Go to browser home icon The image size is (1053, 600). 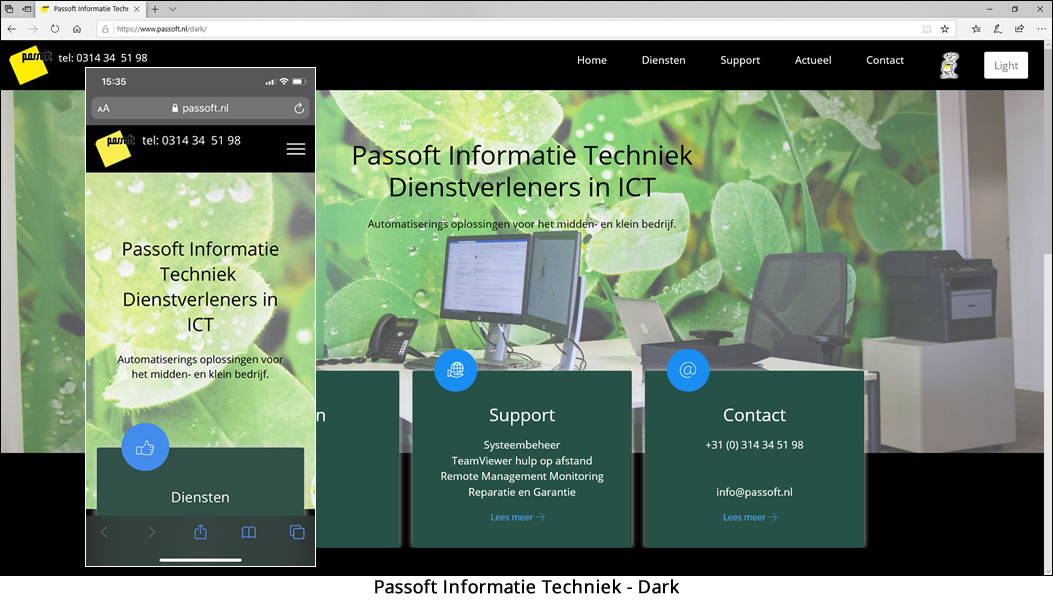click(x=77, y=29)
